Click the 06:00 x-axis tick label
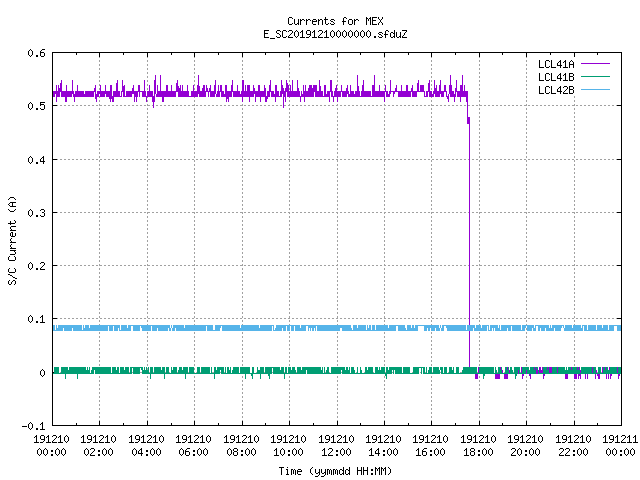The image size is (640, 480). pos(193,452)
